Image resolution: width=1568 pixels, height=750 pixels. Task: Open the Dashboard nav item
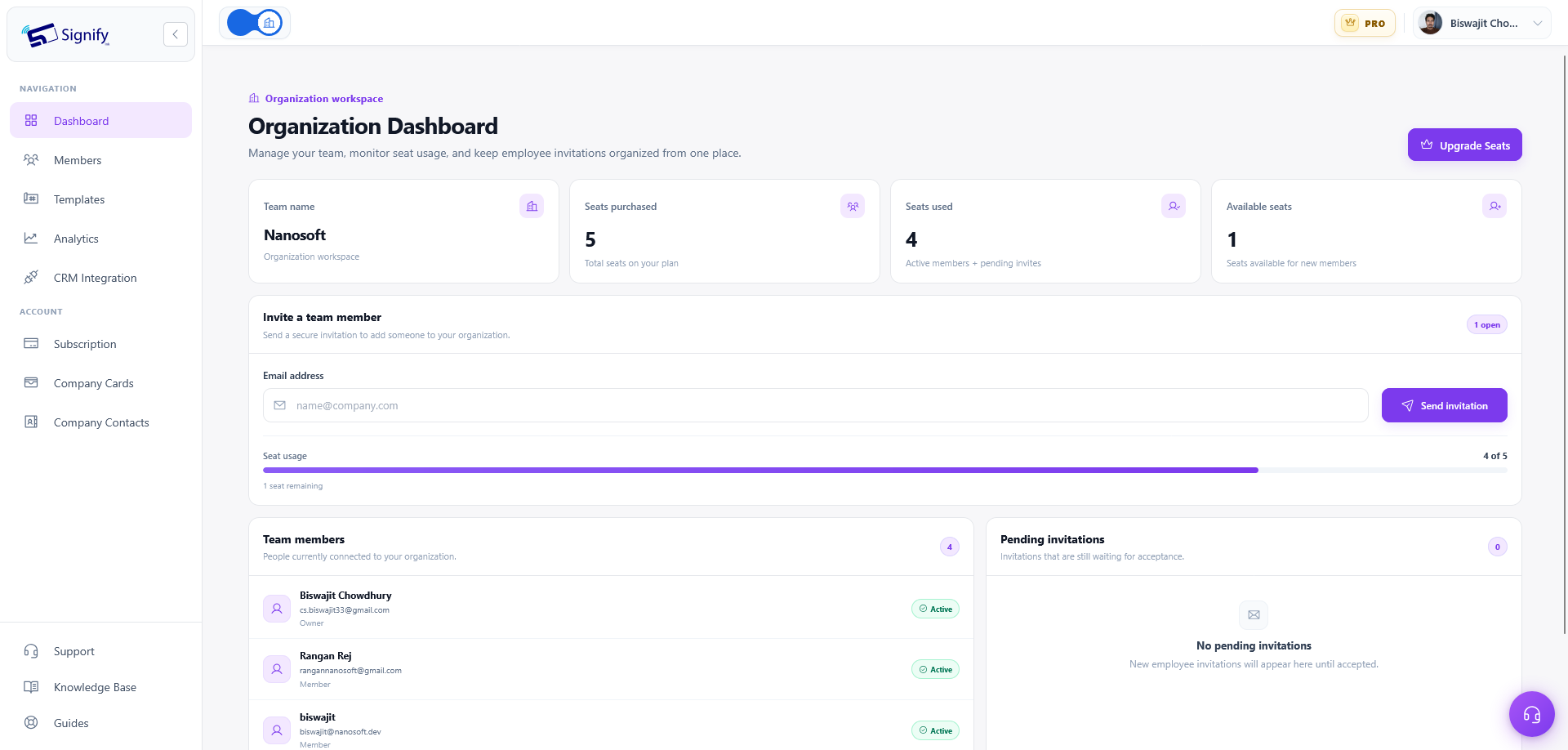100,120
